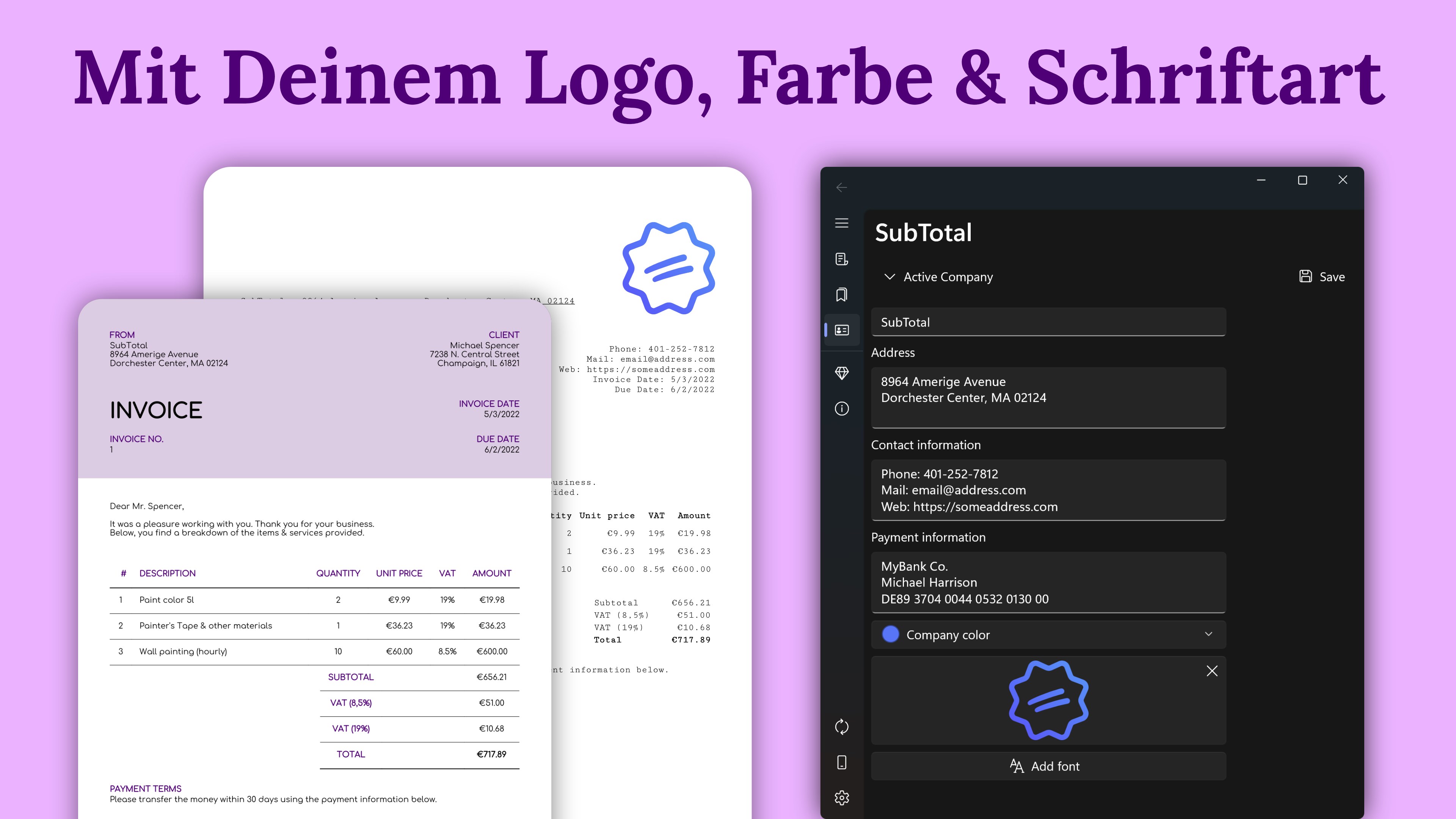The width and height of the screenshot is (1456, 819).
Task: Open the Company color dropdown
Action: [1048, 635]
